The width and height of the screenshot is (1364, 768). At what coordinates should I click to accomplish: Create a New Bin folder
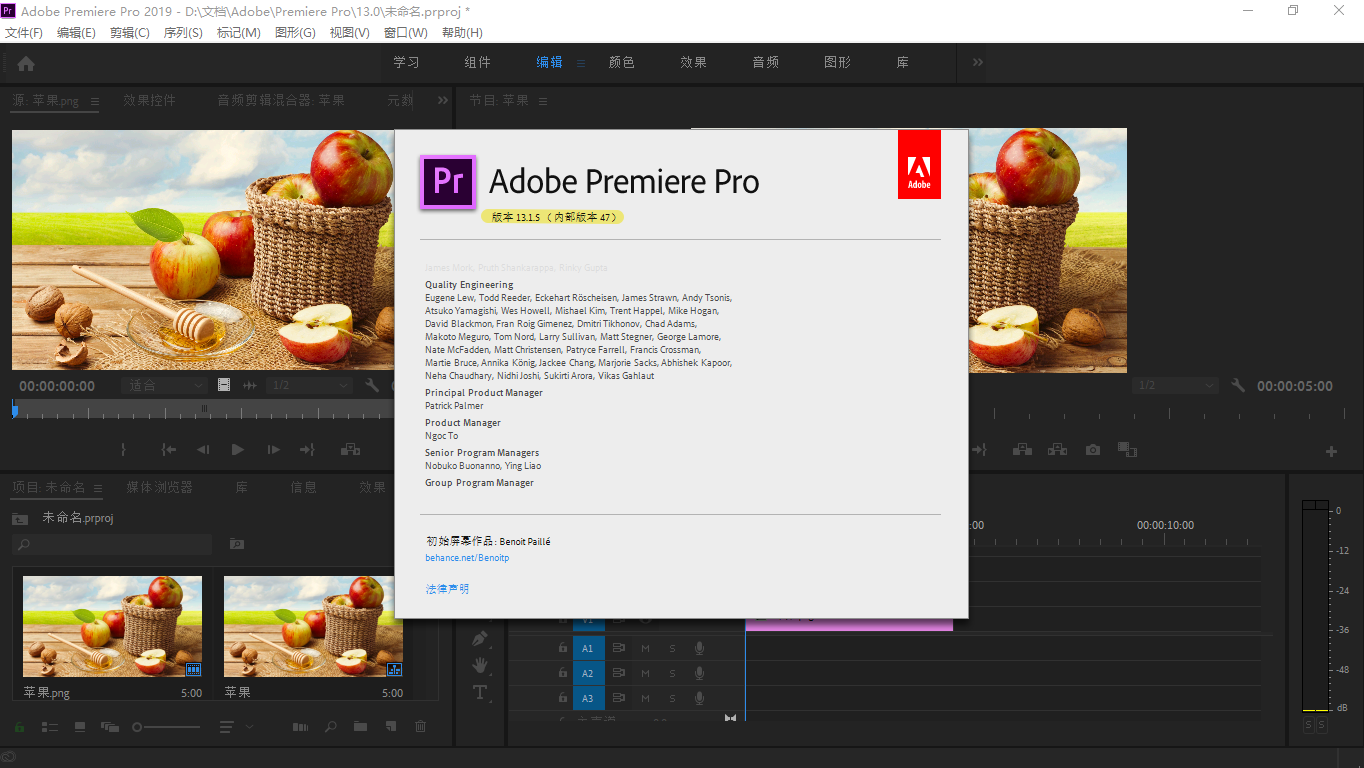pos(360,726)
